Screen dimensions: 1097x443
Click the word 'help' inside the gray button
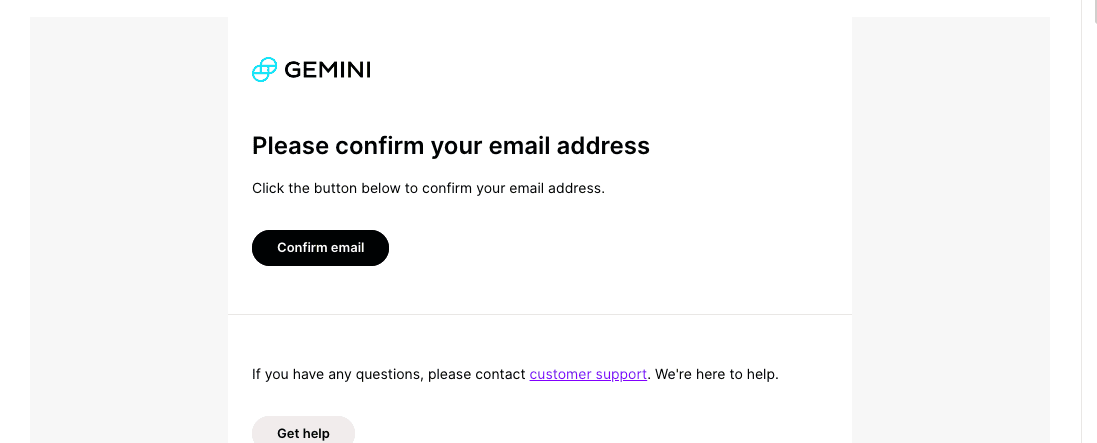pos(316,434)
